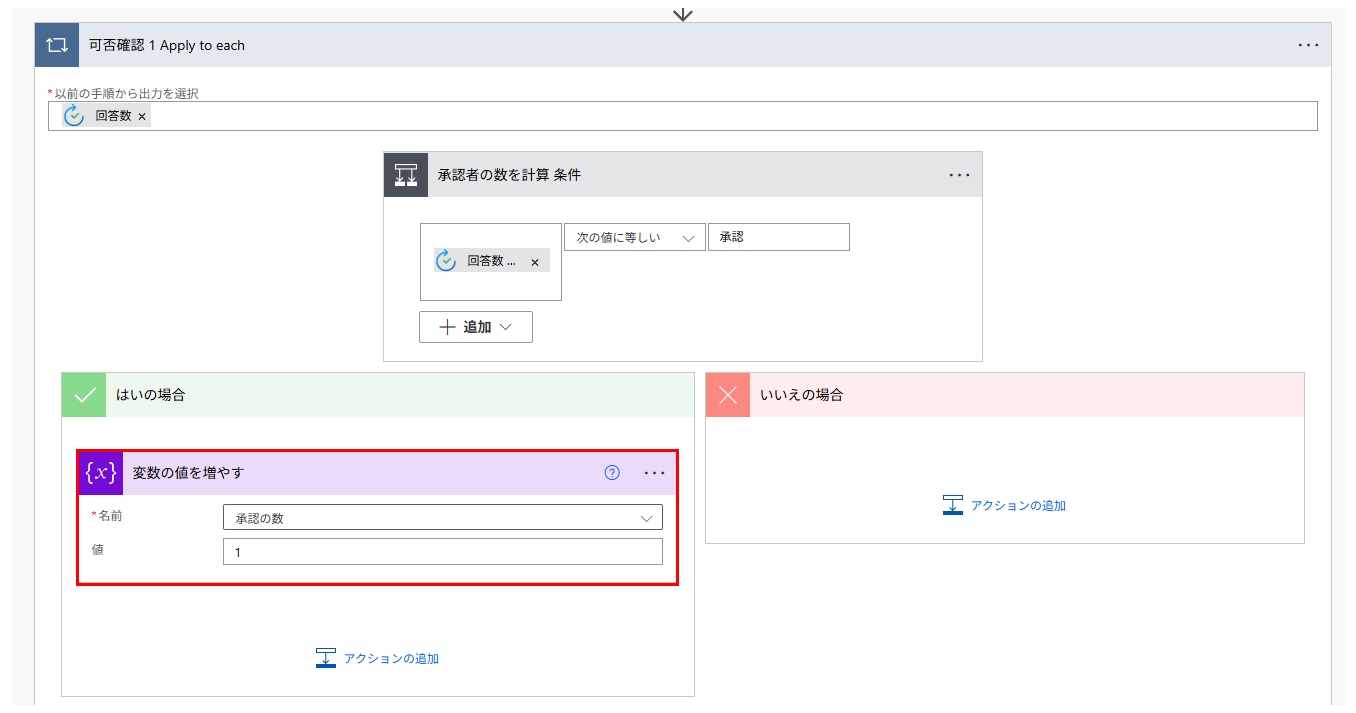This screenshot has width=1356, height=713.
Task: Click the 値 input containing 1
Action: [443, 551]
